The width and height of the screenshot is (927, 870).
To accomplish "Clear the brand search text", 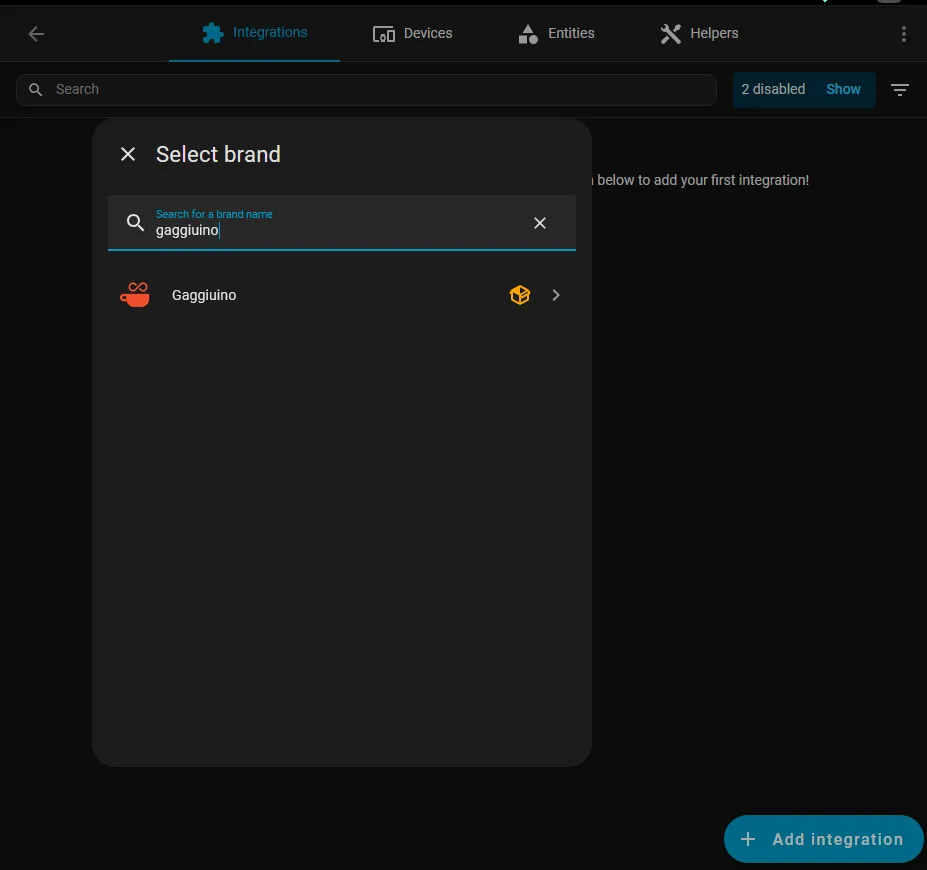I will tap(540, 223).
